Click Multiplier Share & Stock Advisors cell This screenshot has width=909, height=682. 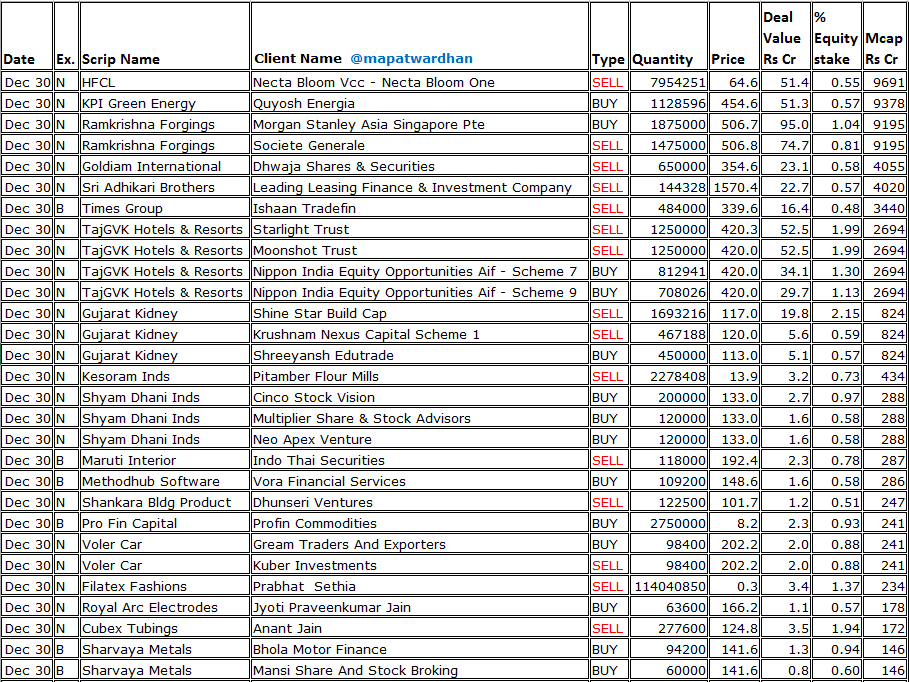click(x=420, y=418)
